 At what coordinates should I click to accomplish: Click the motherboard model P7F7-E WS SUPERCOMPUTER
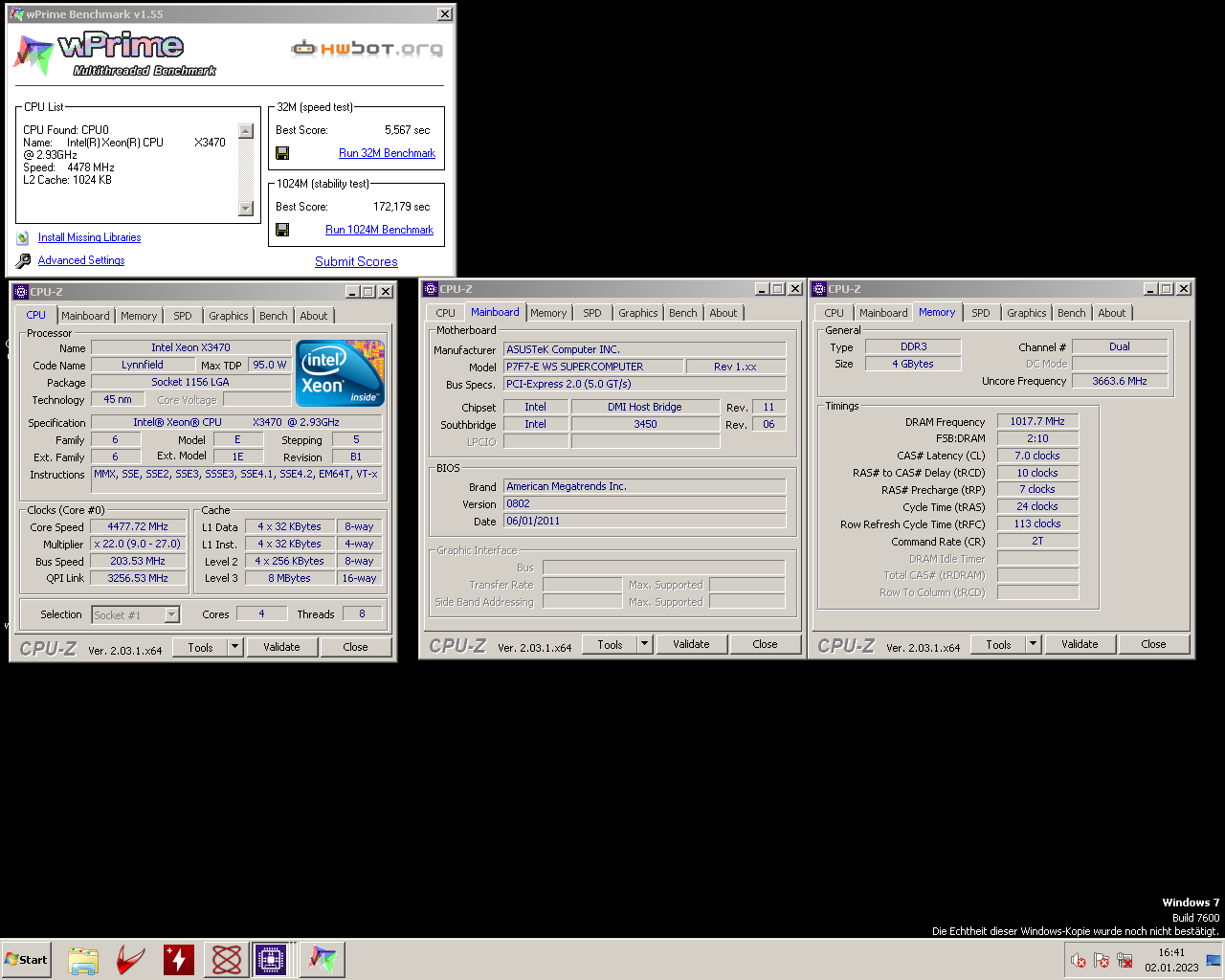(x=593, y=367)
